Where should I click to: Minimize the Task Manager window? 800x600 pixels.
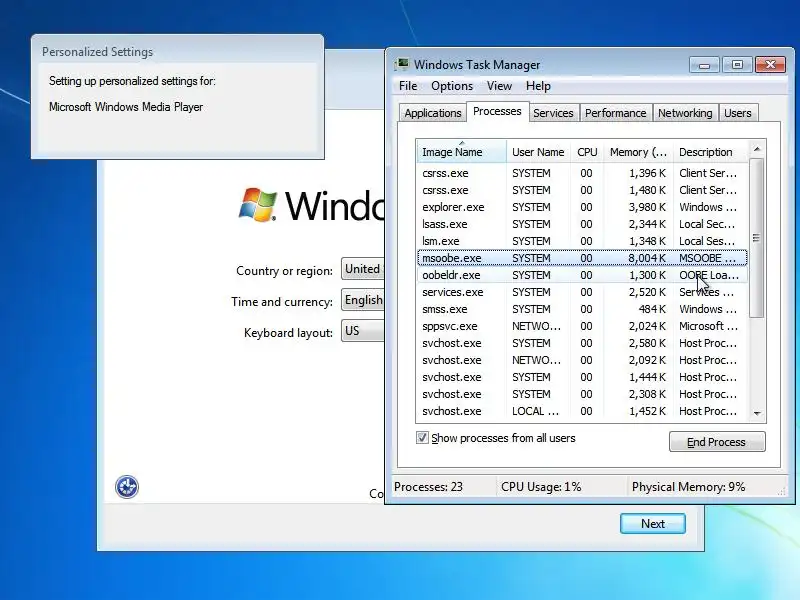pyautogui.click(x=704, y=65)
